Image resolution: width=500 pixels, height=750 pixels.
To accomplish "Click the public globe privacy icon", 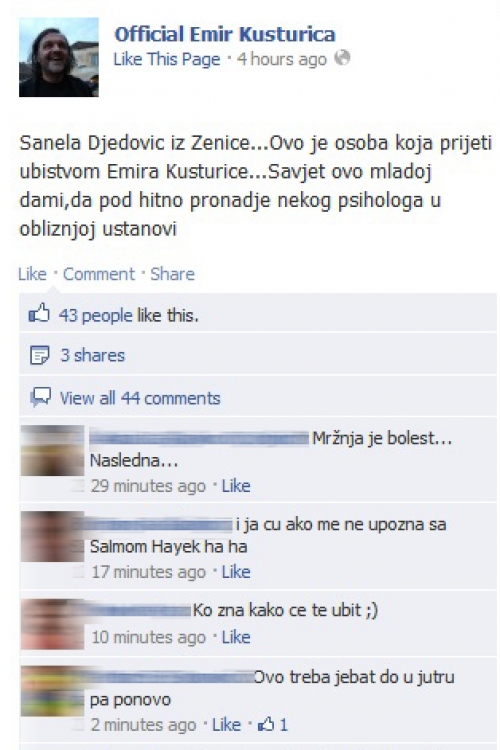I will pos(342,58).
